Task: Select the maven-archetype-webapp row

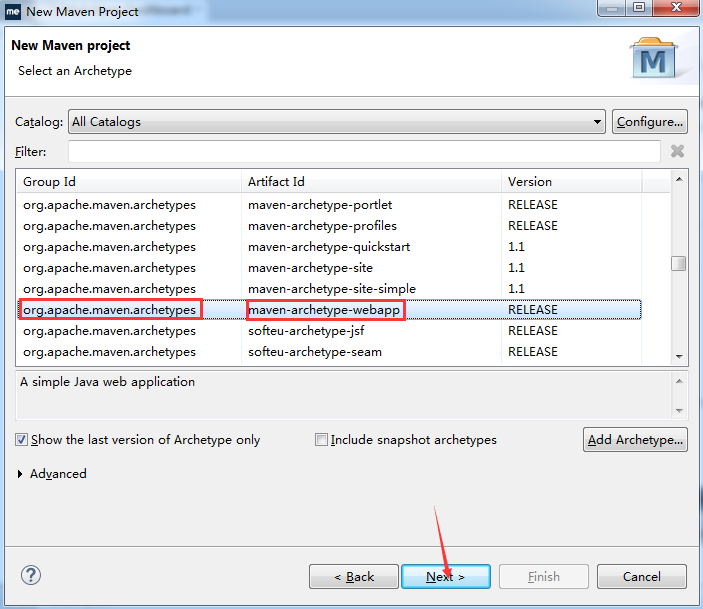Action: tap(330, 310)
